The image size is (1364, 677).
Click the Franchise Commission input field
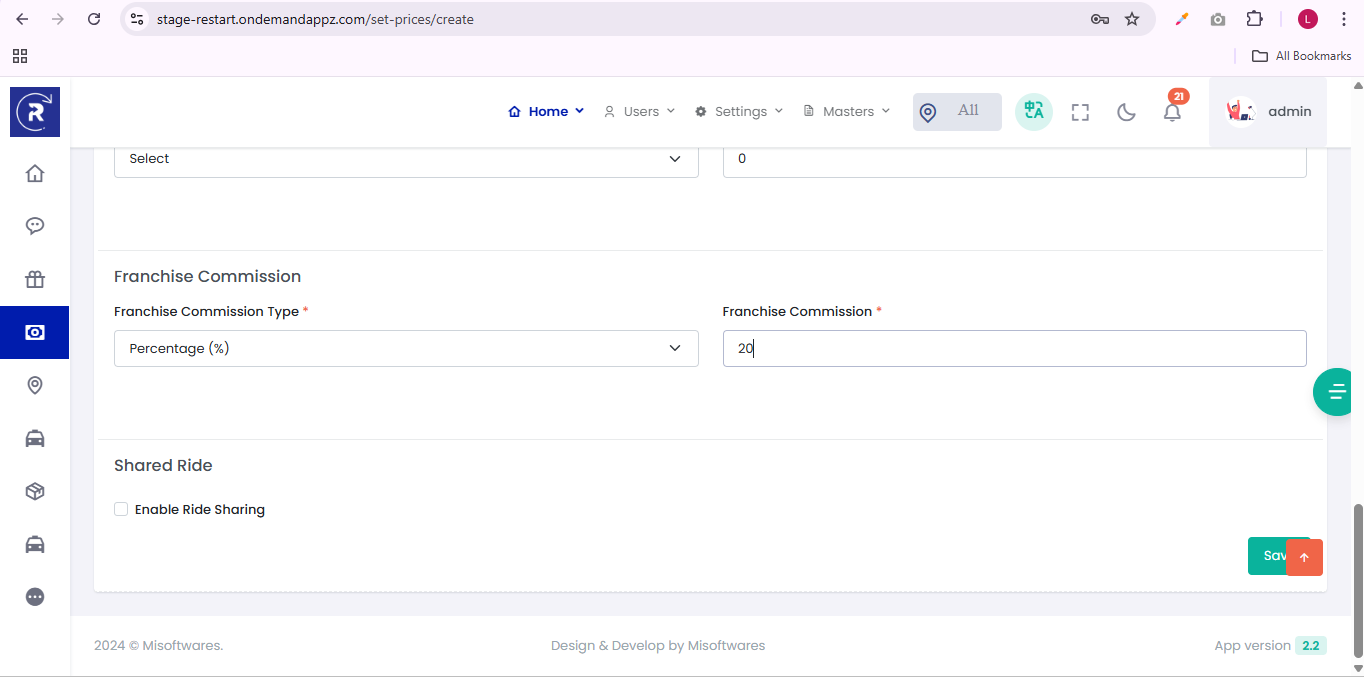pyautogui.click(x=1014, y=348)
